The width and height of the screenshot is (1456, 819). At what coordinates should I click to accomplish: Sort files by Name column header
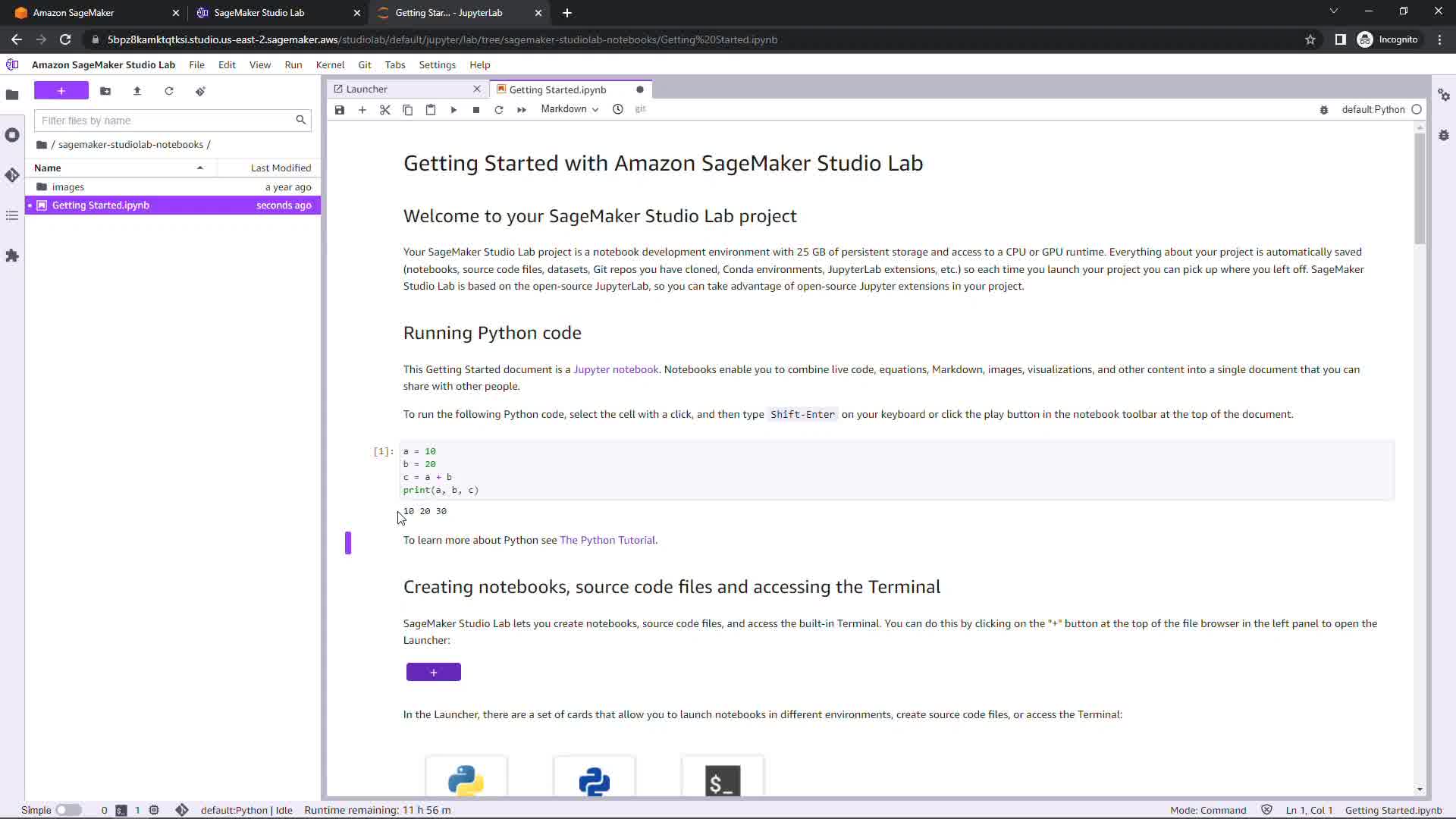[x=48, y=168]
